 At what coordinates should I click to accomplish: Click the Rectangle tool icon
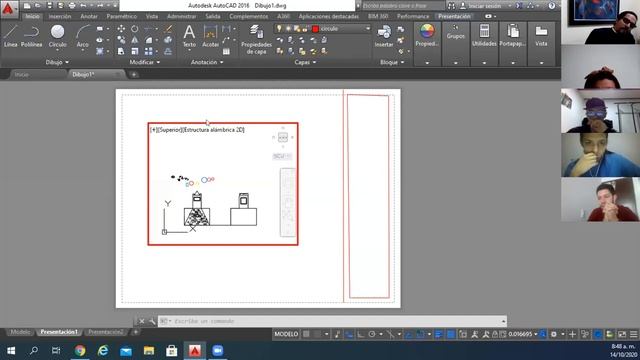[x=100, y=29]
